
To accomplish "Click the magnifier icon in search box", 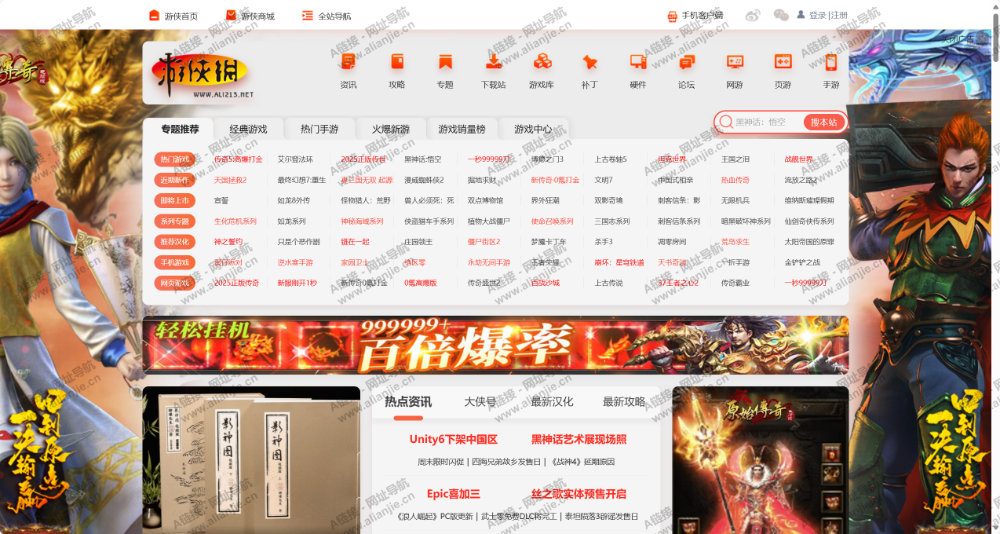I will coord(726,121).
